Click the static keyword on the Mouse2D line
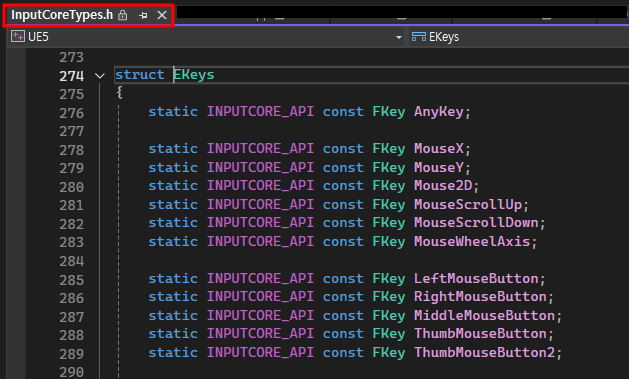This screenshot has height=379, width=629. pos(173,186)
